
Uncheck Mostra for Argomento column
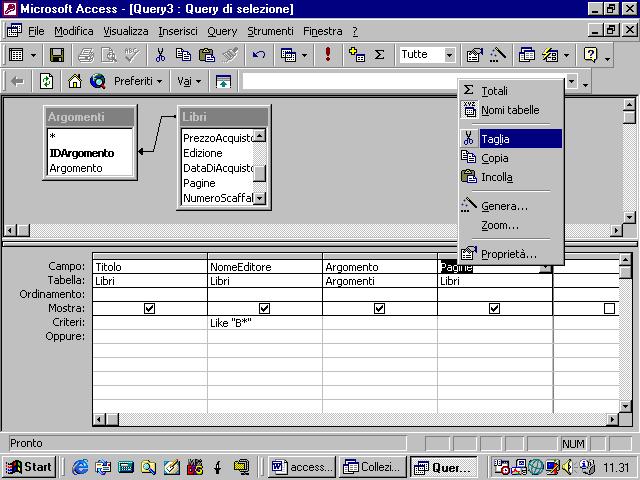pos(380,309)
